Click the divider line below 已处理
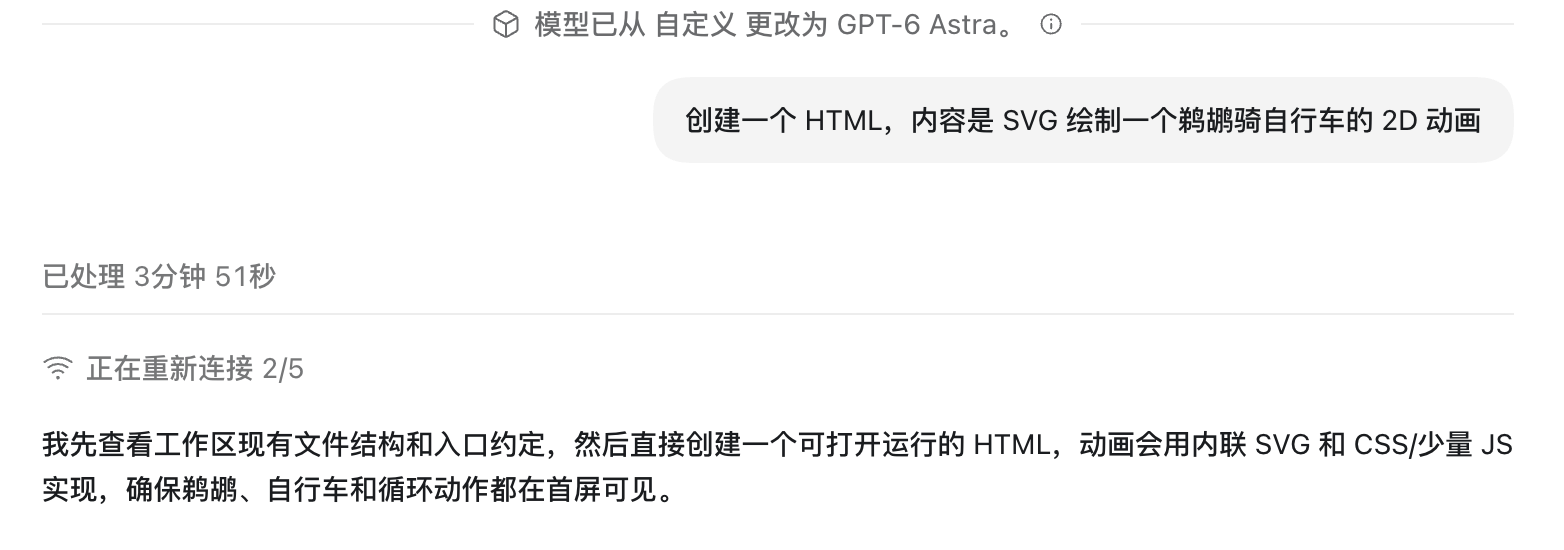Image resolution: width=1564 pixels, height=550 pixels. [777, 314]
